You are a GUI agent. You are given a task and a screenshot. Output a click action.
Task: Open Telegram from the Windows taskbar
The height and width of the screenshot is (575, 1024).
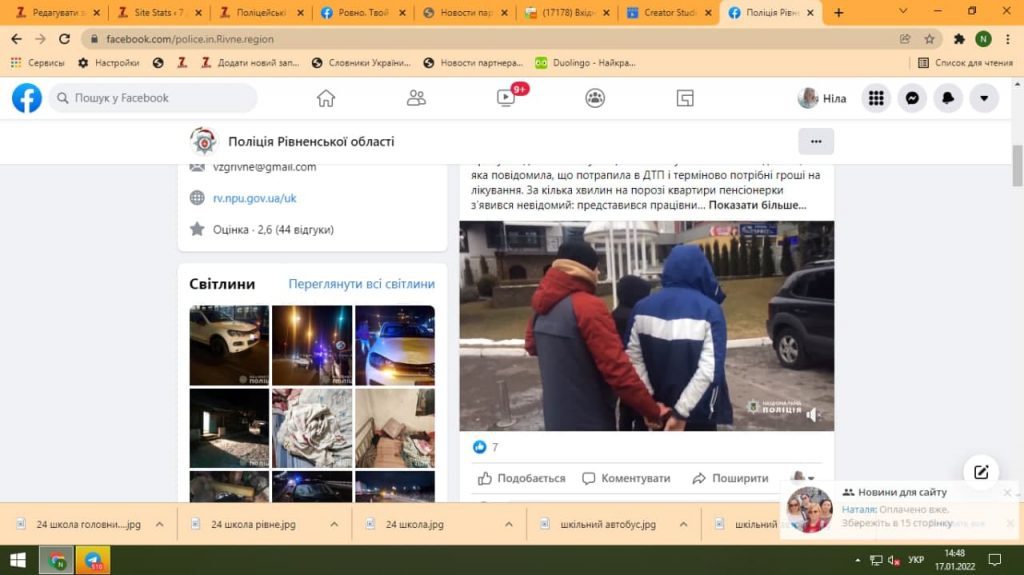93,559
